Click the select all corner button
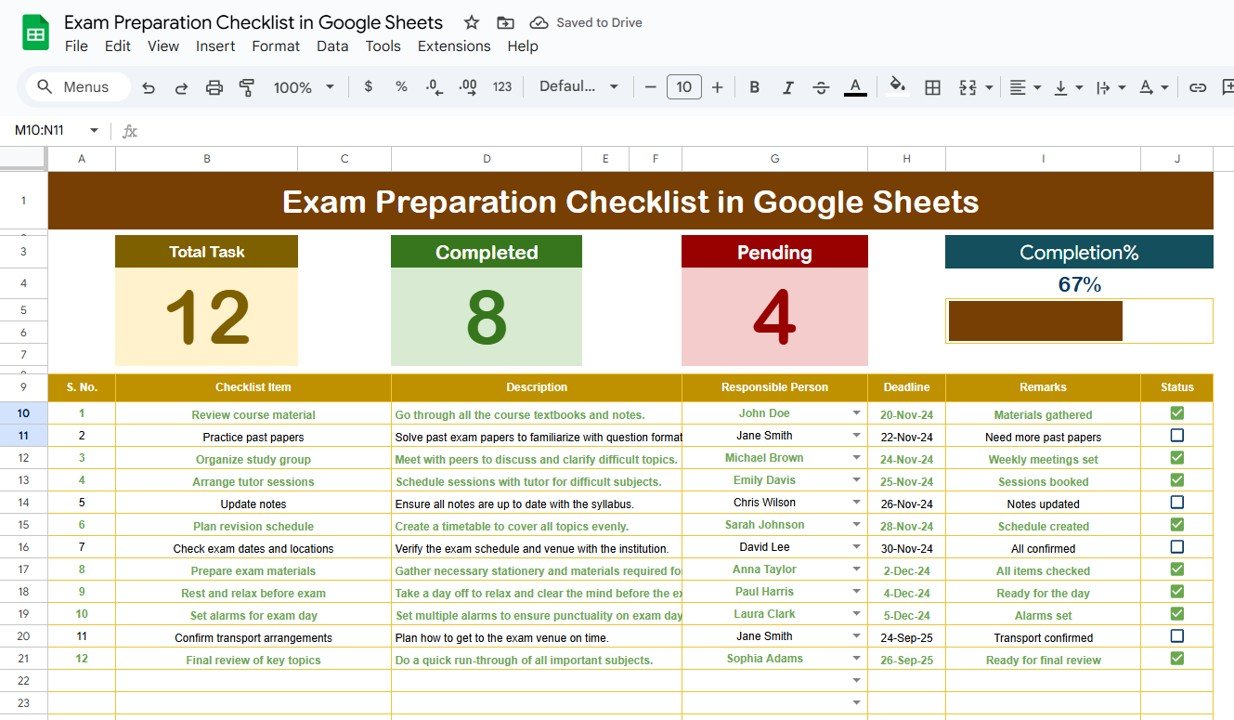This screenshot has width=1234, height=720. (23, 158)
